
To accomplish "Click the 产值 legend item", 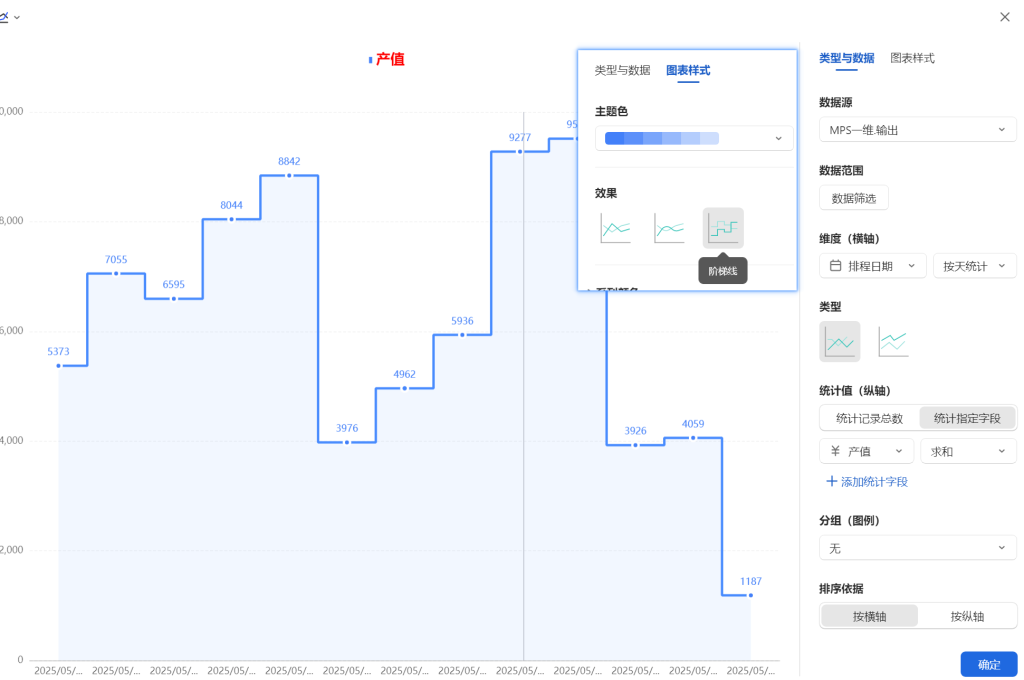I will tap(387, 59).
